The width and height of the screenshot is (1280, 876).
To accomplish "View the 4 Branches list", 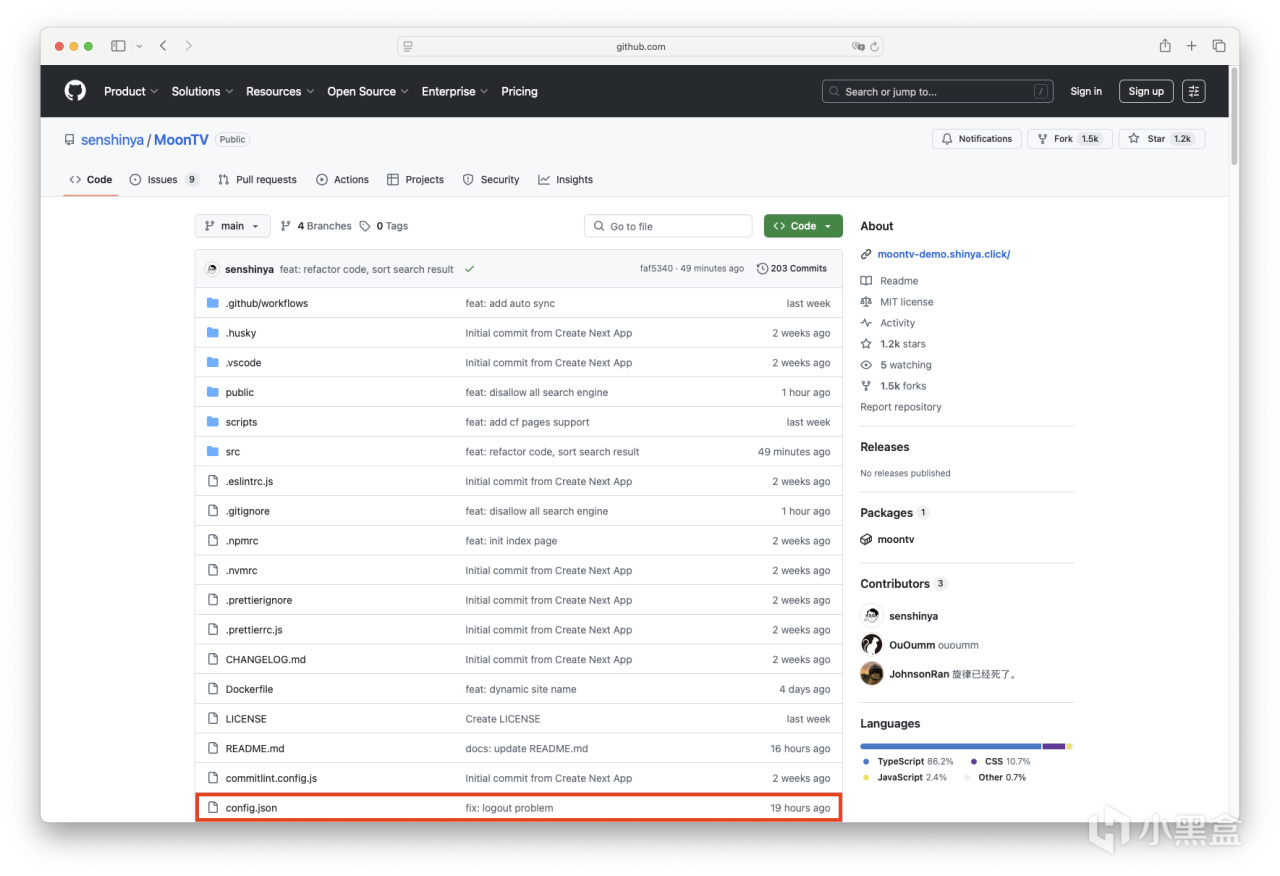I will click(x=316, y=226).
